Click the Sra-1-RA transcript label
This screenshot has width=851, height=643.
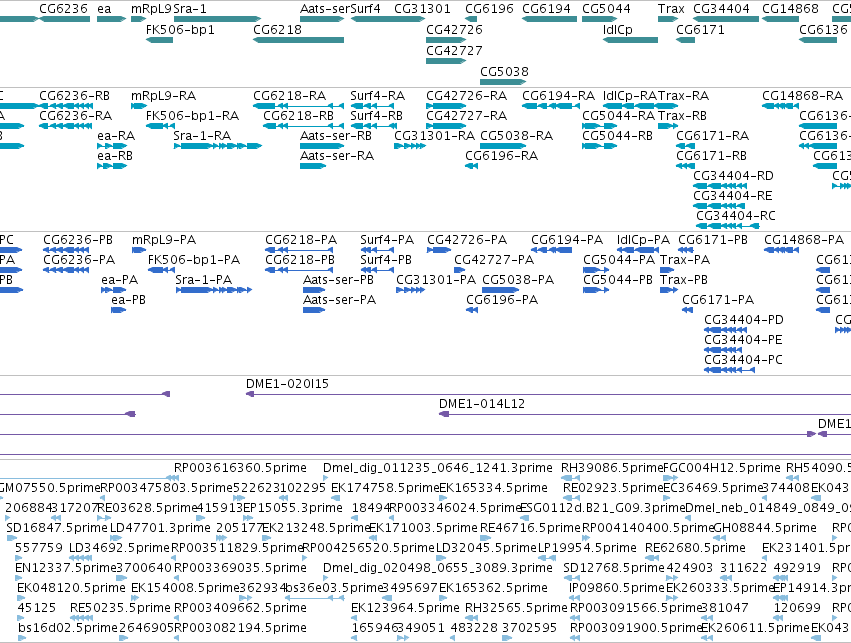202,136
